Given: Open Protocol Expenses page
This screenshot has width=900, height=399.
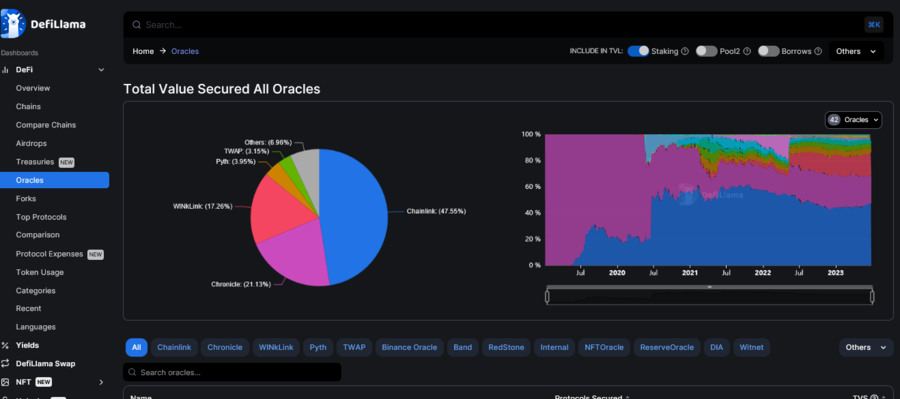Looking at the screenshot, I should tap(49, 254).
